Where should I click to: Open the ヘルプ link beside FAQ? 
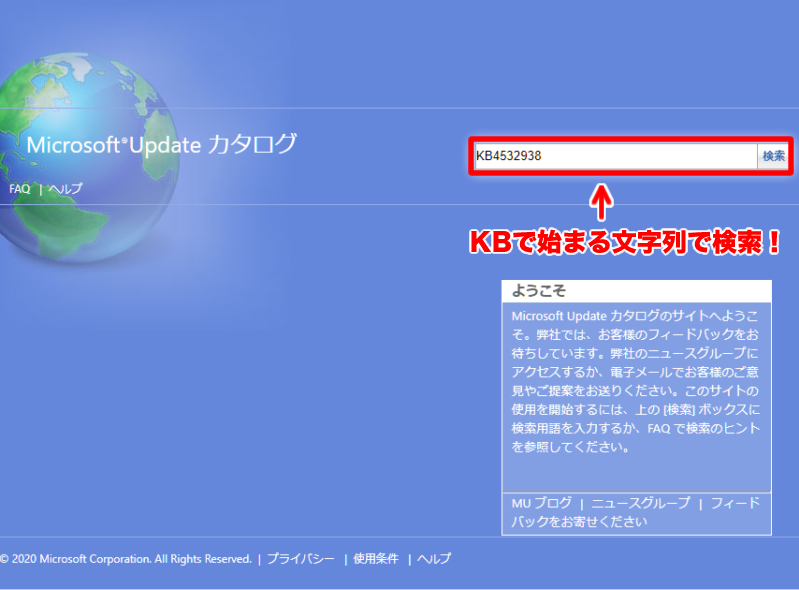coord(65,188)
